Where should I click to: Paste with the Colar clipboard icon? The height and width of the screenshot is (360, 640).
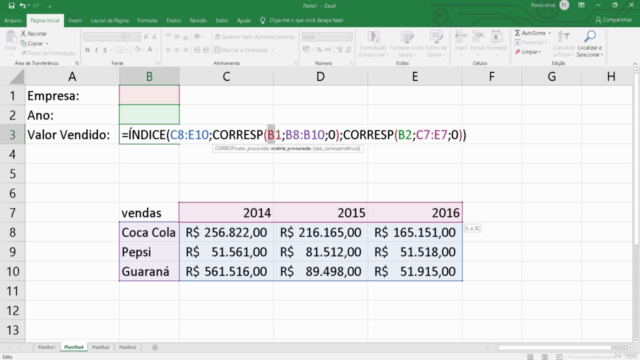click(x=11, y=38)
